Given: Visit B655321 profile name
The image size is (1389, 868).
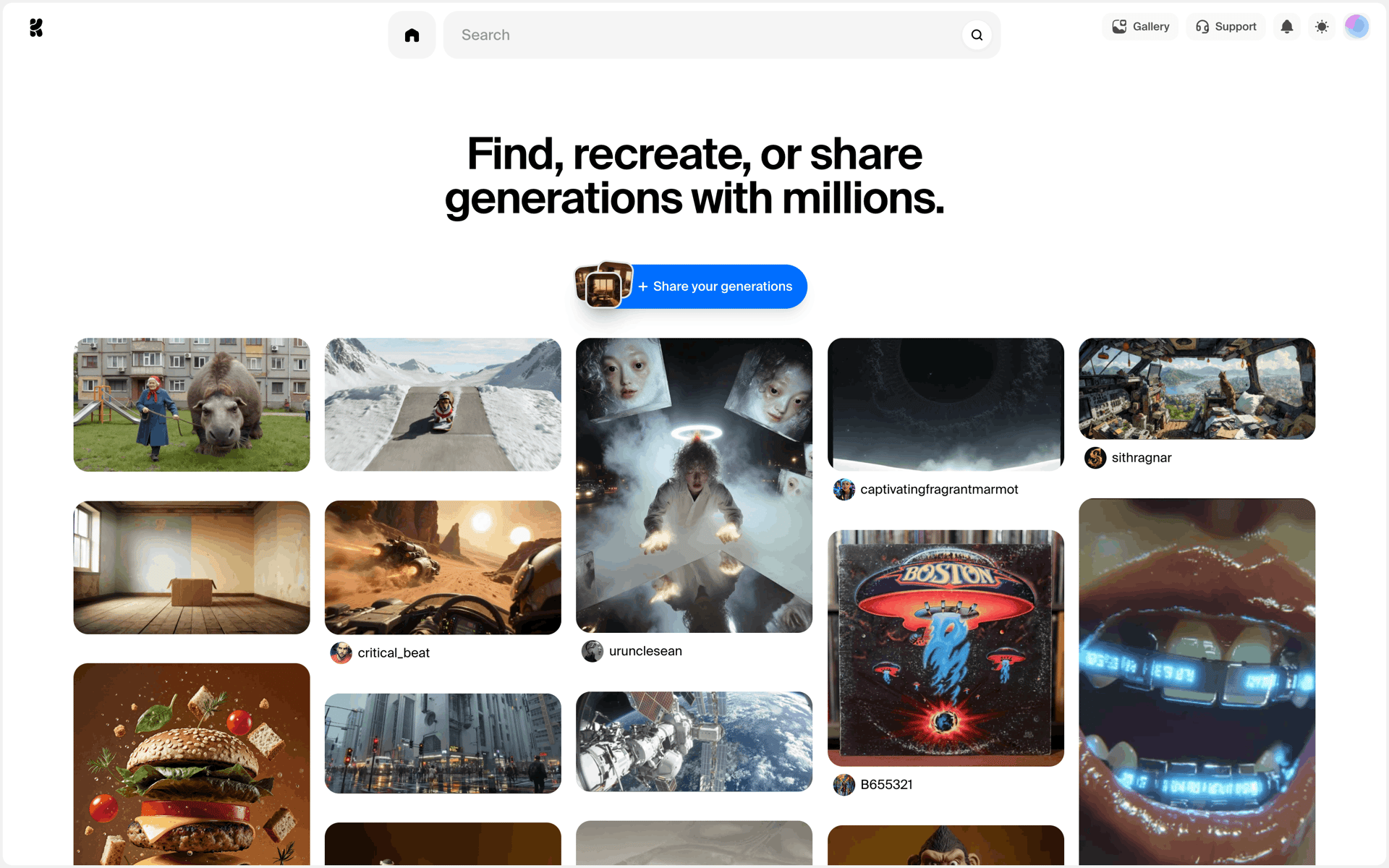Looking at the screenshot, I should pyautogui.click(x=886, y=785).
